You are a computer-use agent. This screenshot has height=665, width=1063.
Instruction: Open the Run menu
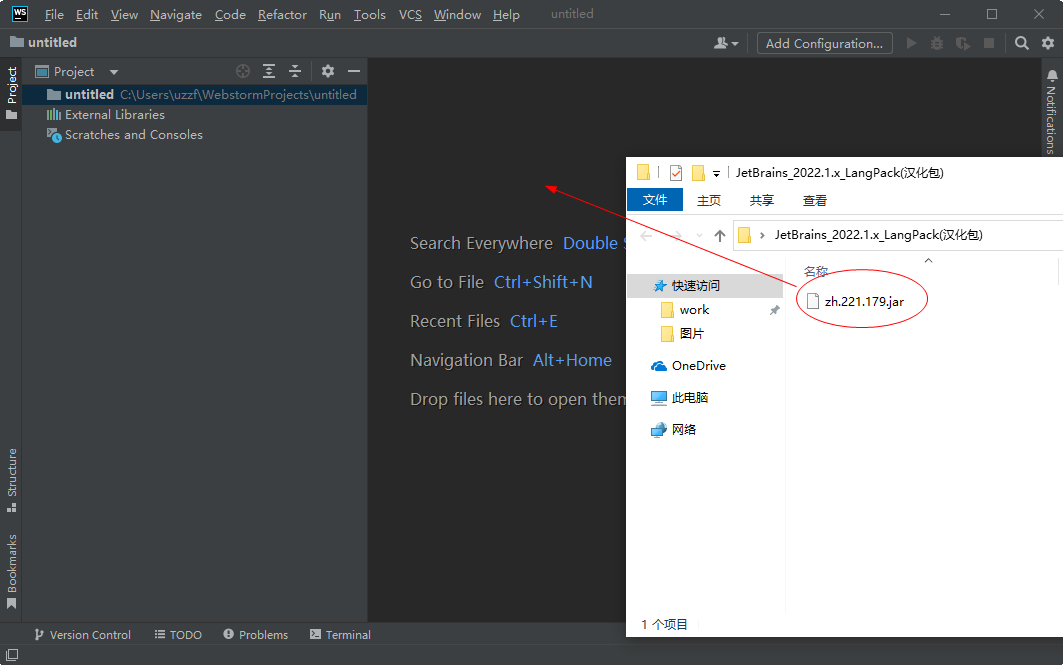tap(329, 14)
